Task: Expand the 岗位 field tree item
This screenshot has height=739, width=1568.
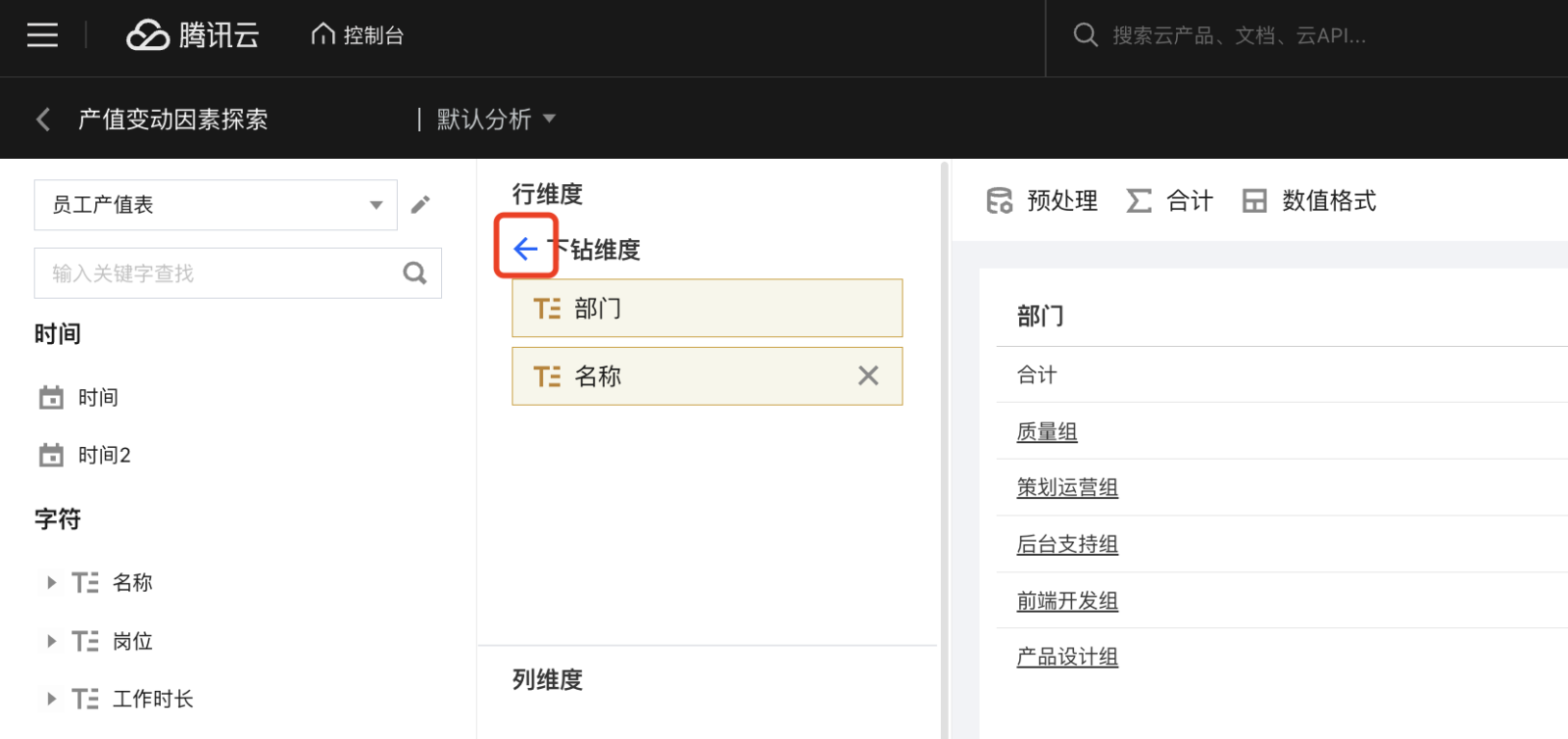Action: tap(52, 641)
